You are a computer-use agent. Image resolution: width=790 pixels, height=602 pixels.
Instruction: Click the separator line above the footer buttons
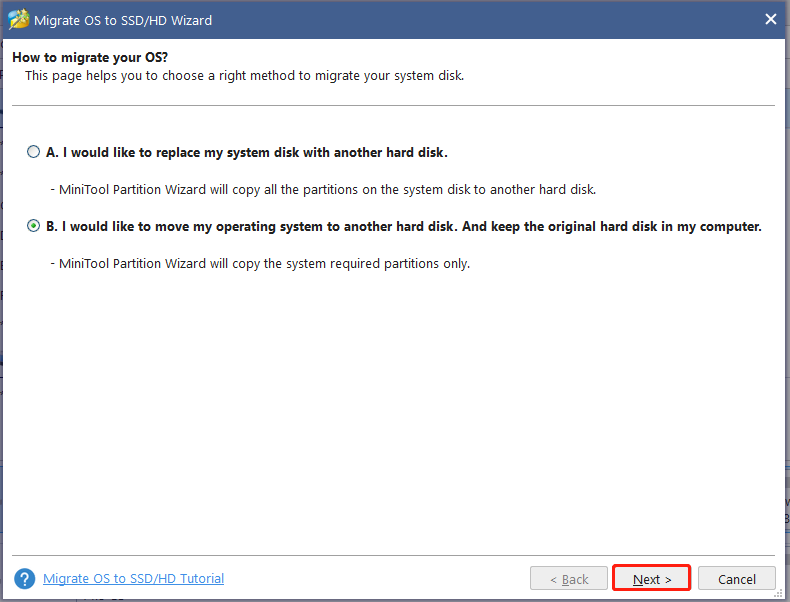[x=395, y=555]
